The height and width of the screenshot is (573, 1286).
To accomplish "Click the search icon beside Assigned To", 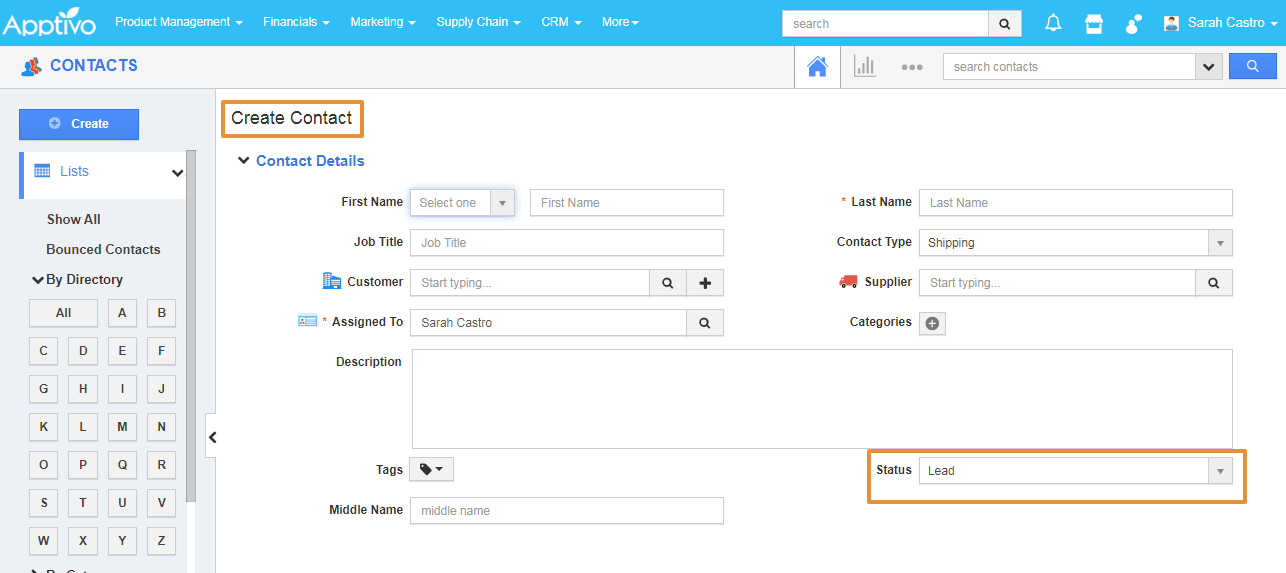I will (x=704, y=323).
